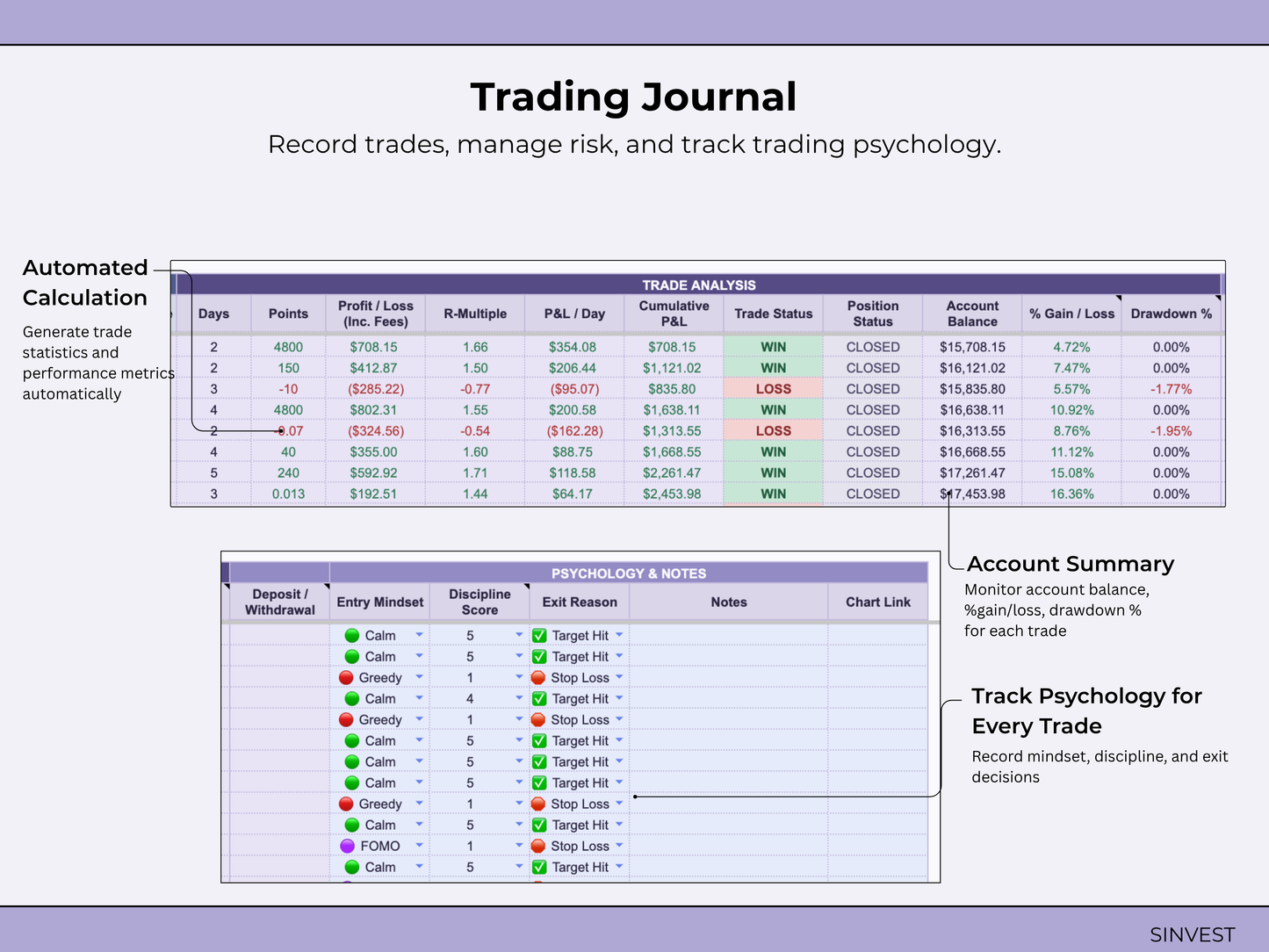Image resolution: width=1269 pixels, height=952 pixels.
Task: Select the 240 points cell
Action: click(288, 472)
